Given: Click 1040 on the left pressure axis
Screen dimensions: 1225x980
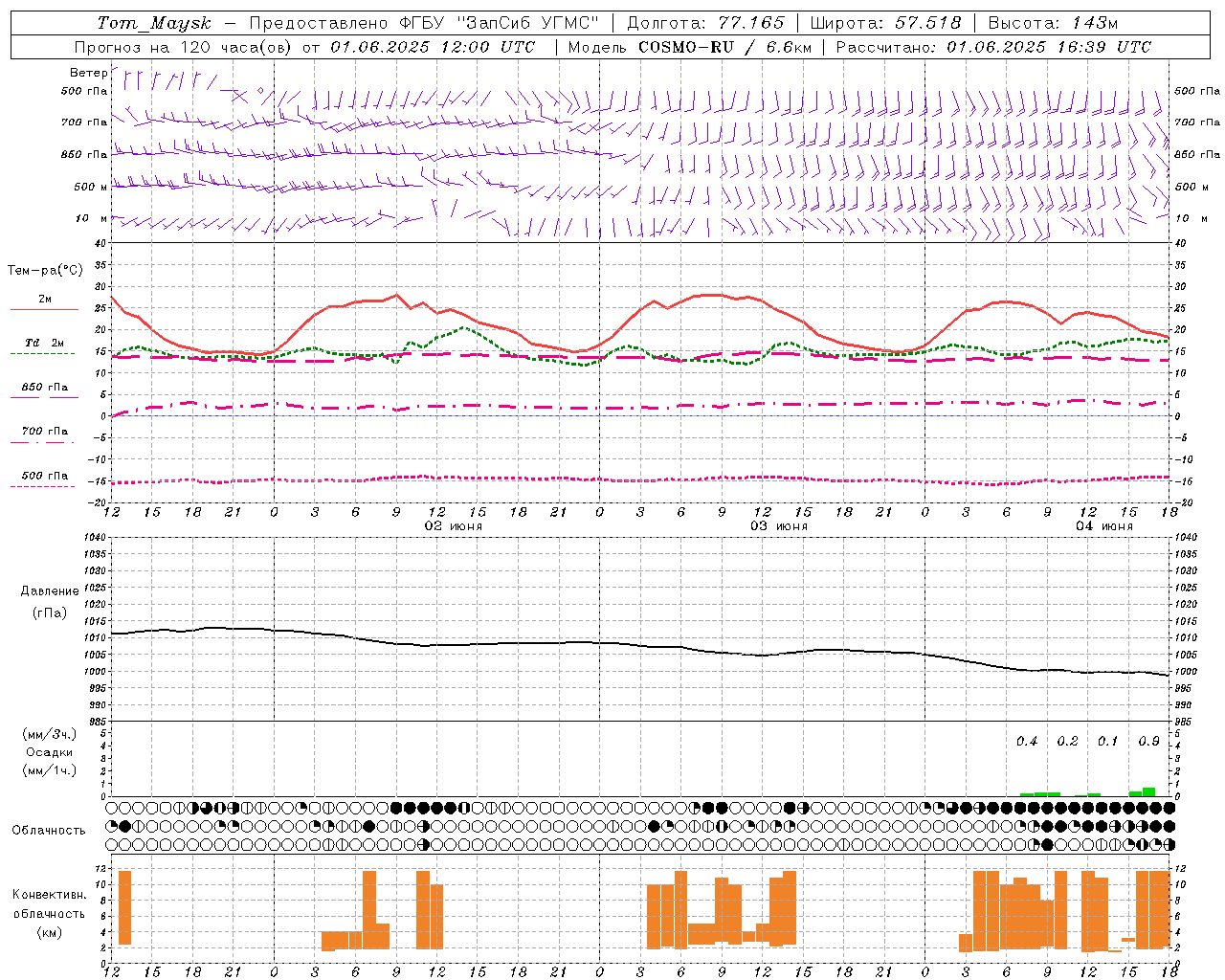Looking at the screenshot, I should [95, 538].
